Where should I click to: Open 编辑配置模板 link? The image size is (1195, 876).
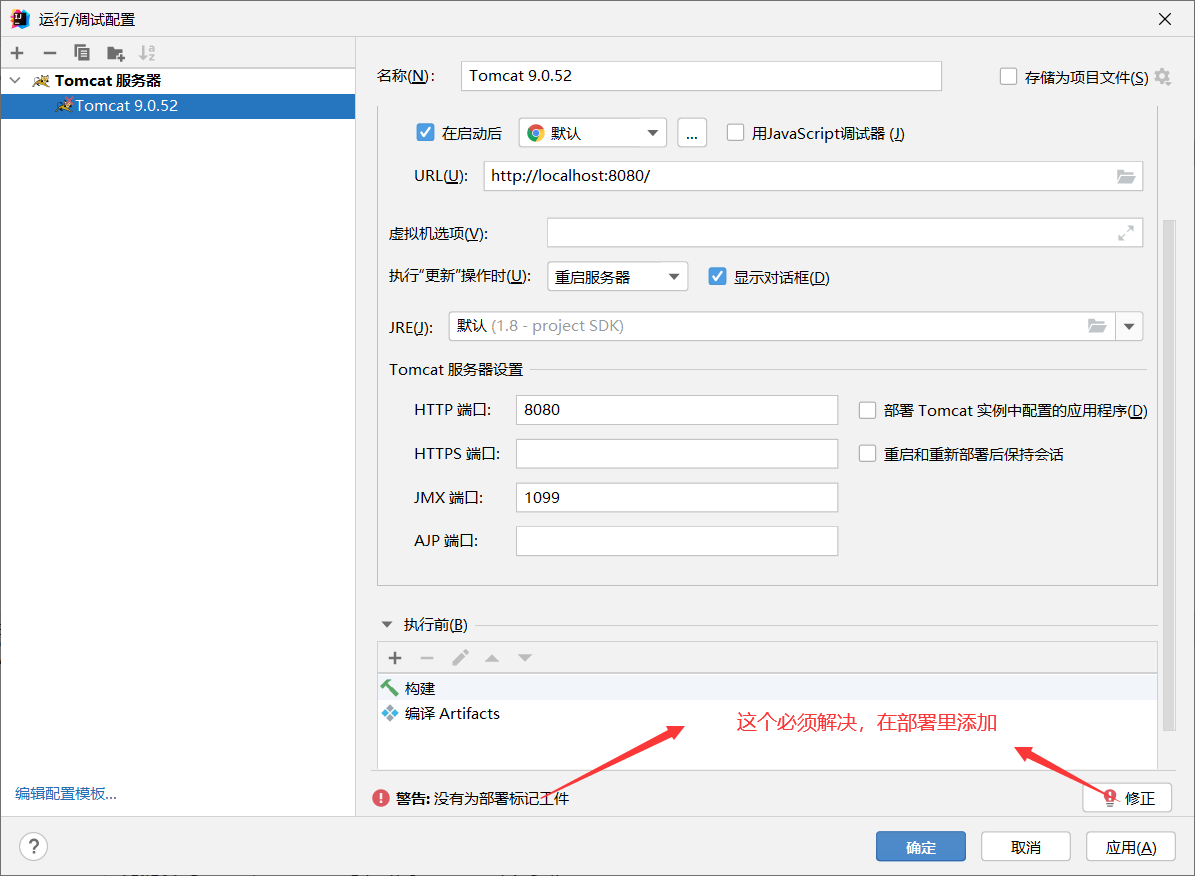click(66, 794)
